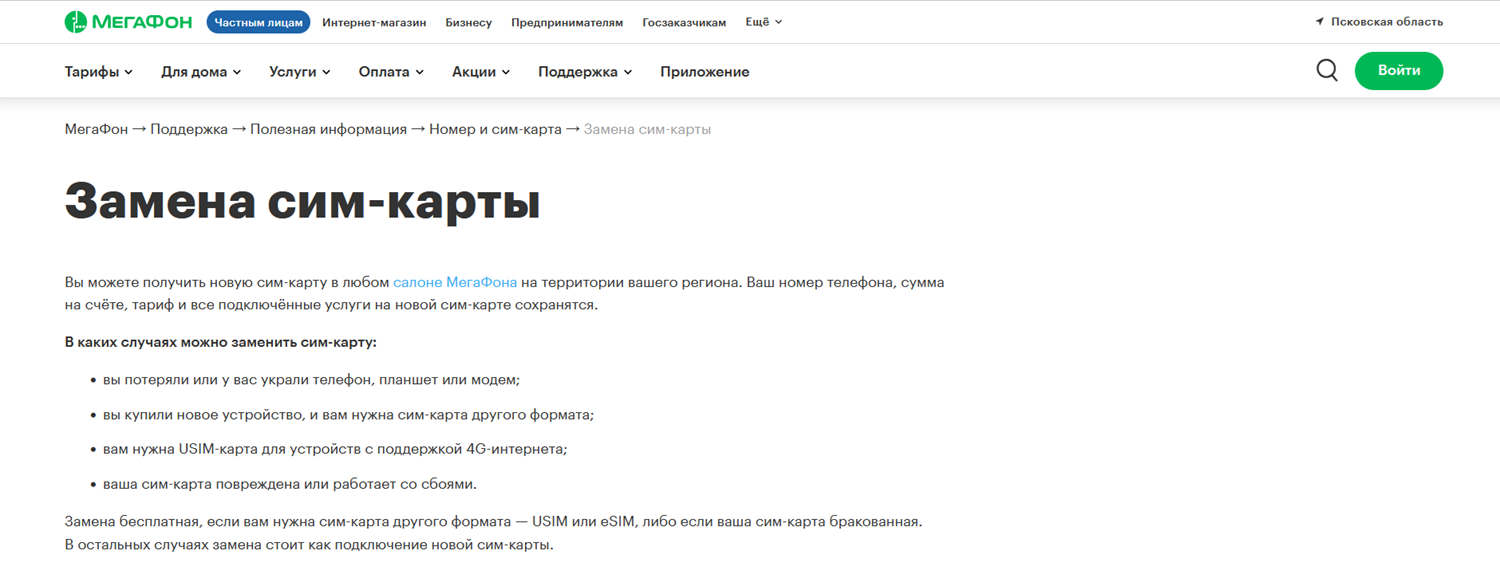Select Частным лицам tab
Screen dimensions: 1500x586
pos(258,22)
